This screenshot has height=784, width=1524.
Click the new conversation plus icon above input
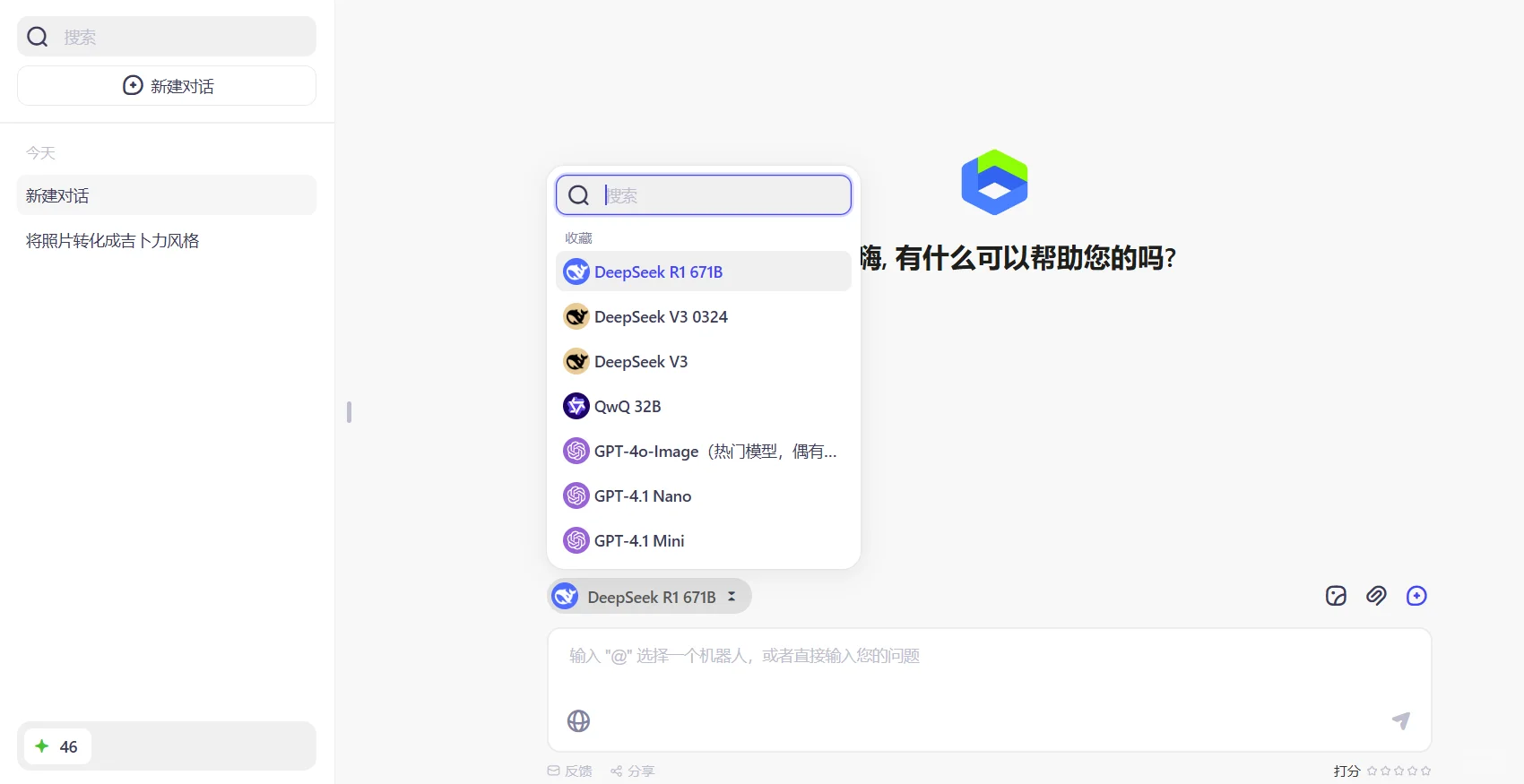(x=1416, y=596)
